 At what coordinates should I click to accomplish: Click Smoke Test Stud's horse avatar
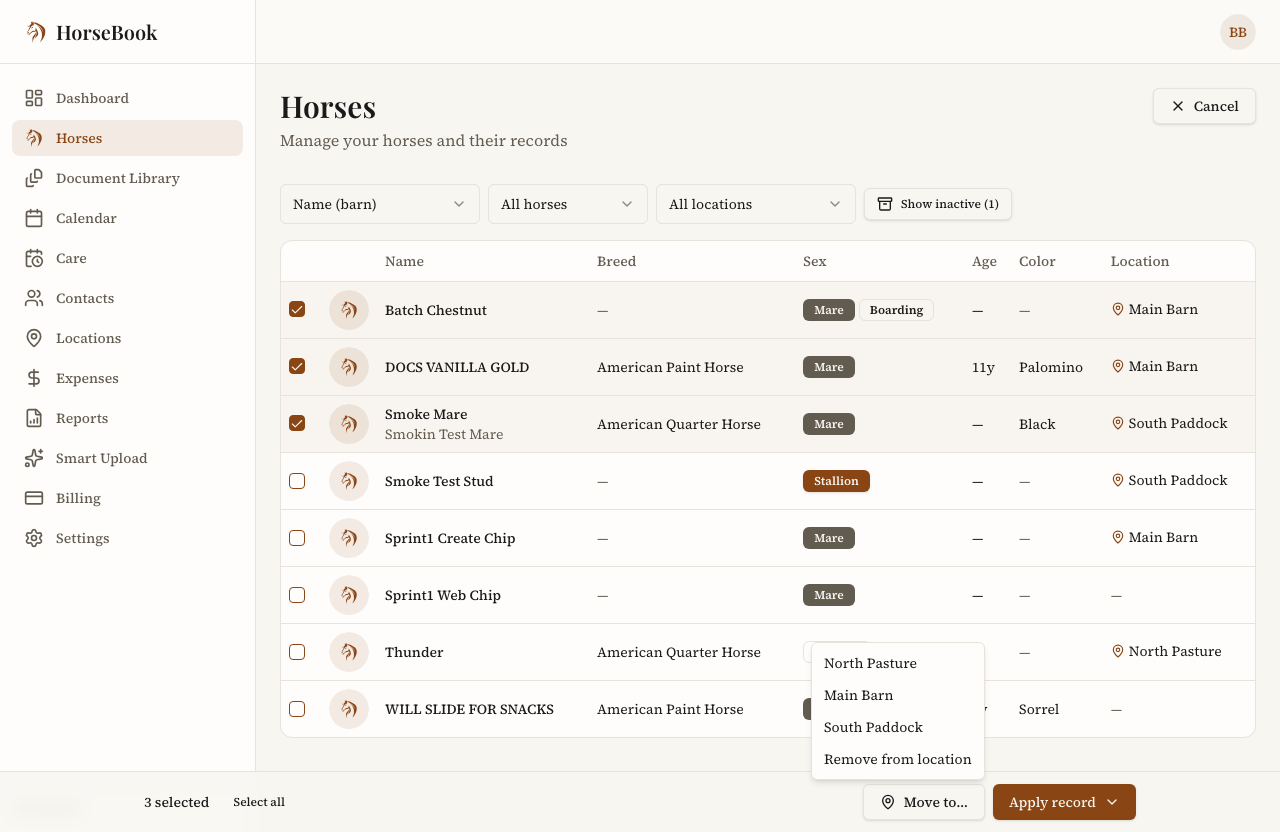coord(349,481)
